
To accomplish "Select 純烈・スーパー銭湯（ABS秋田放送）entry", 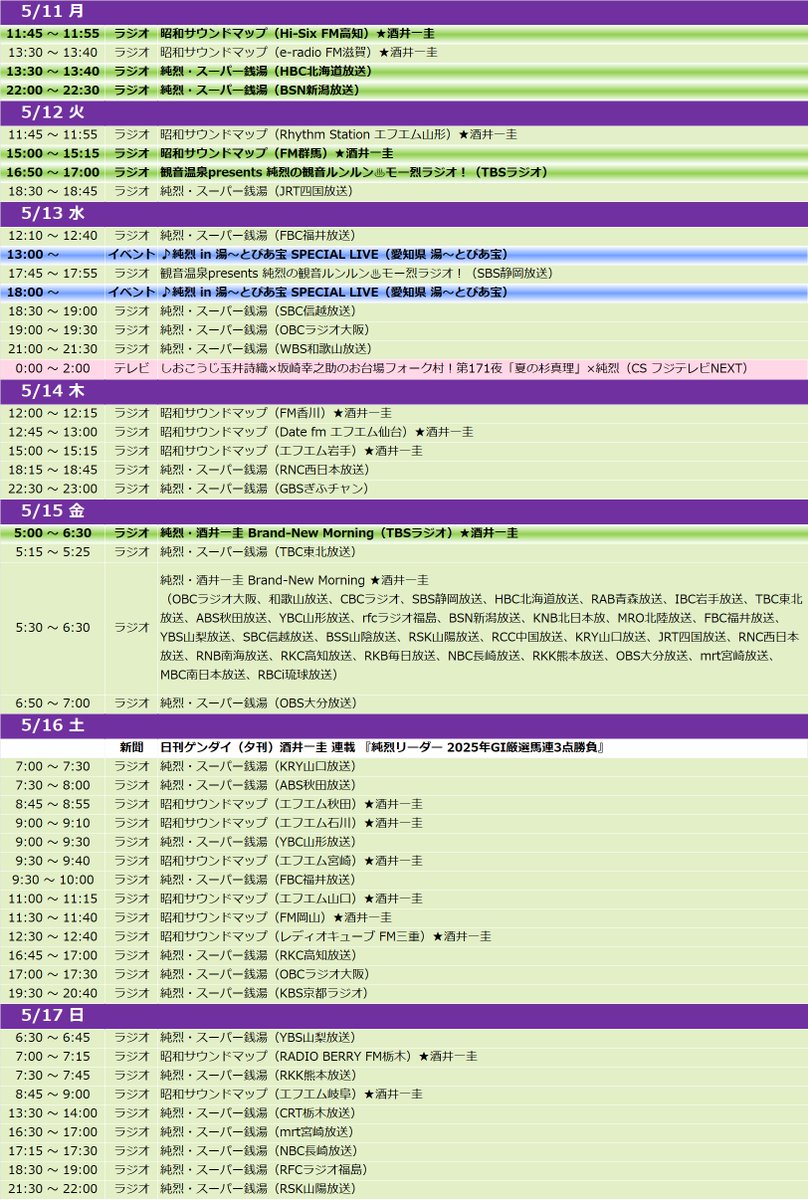I will tap(258, 785).
